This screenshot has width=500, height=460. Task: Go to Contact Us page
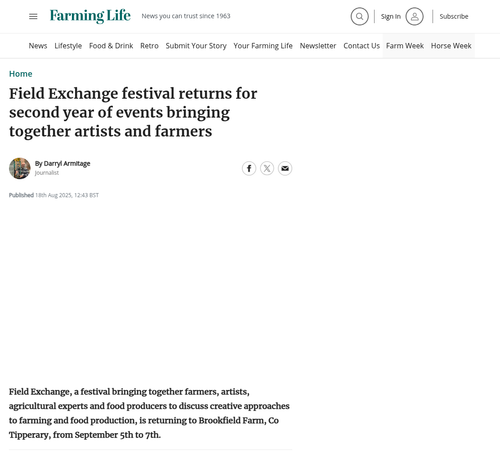[361, 46]
